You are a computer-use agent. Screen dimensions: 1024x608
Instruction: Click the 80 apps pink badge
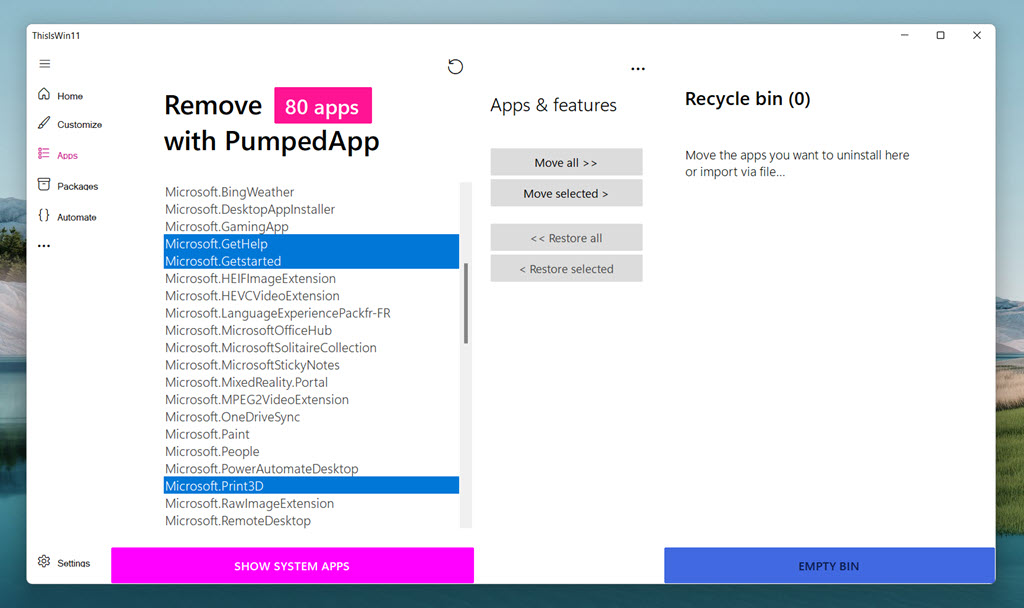point(323,106)
